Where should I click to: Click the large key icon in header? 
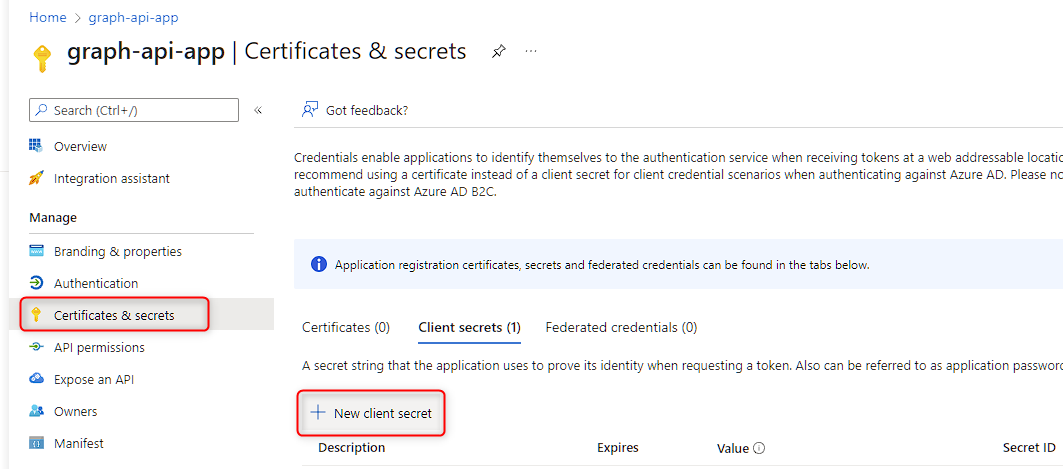pos(42,58)
